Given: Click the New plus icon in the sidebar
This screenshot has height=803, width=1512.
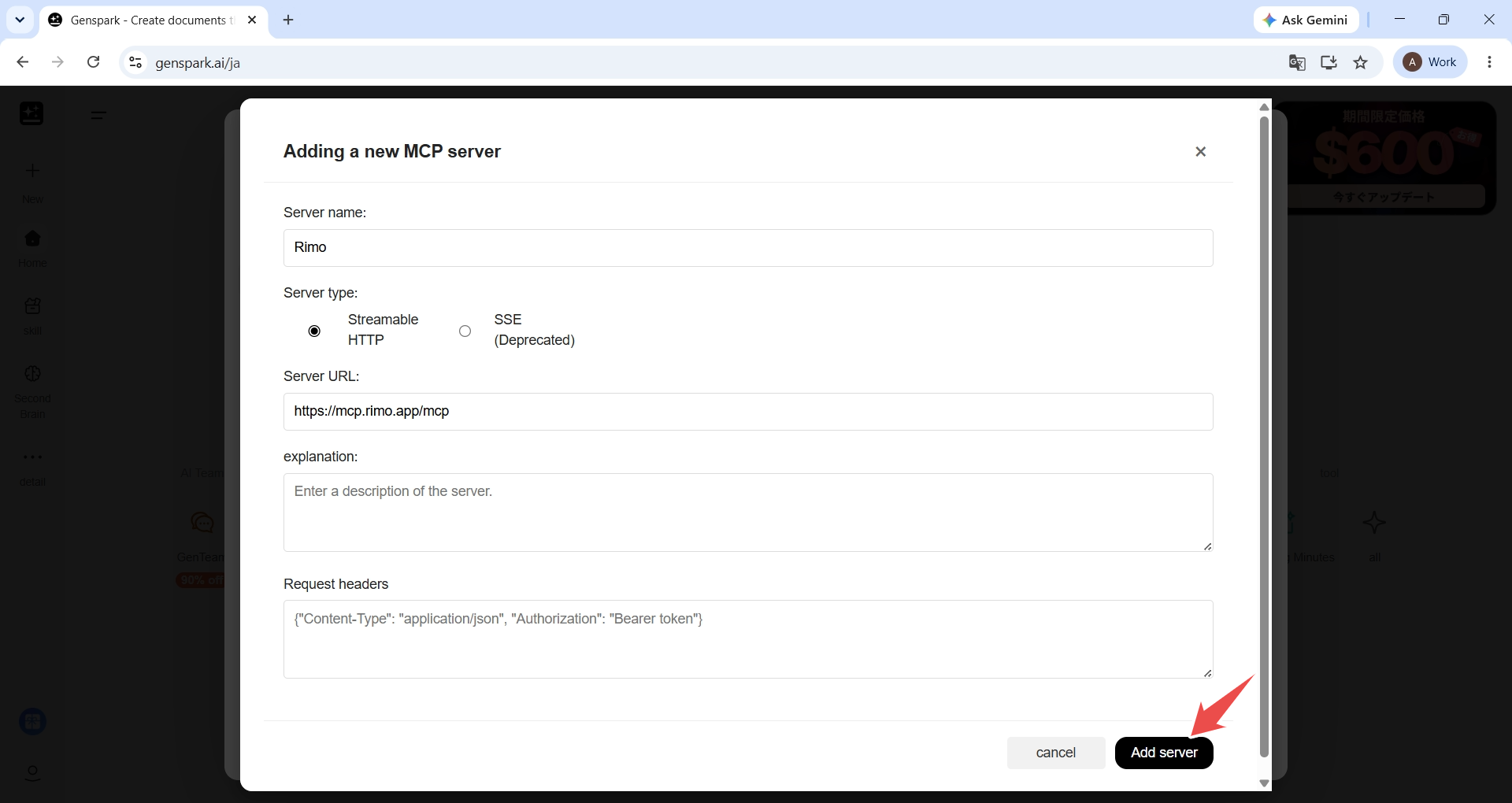Looking at the screenshot, I should 32,171.
